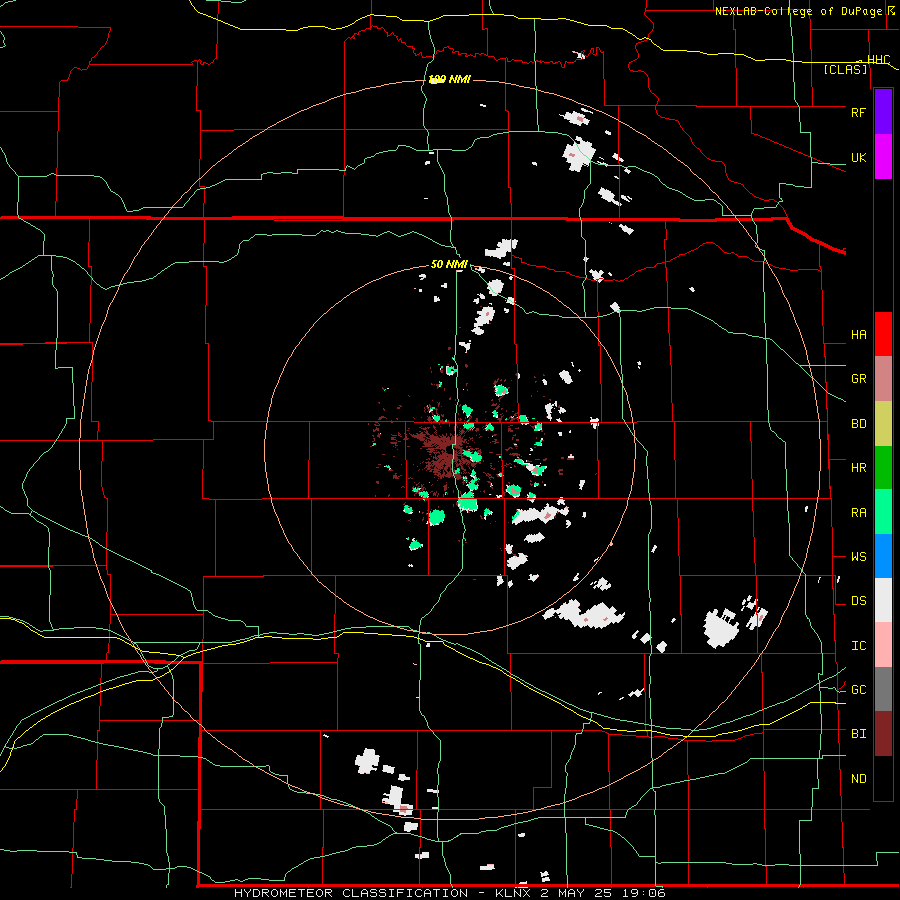Click the ND legend label

859,779
